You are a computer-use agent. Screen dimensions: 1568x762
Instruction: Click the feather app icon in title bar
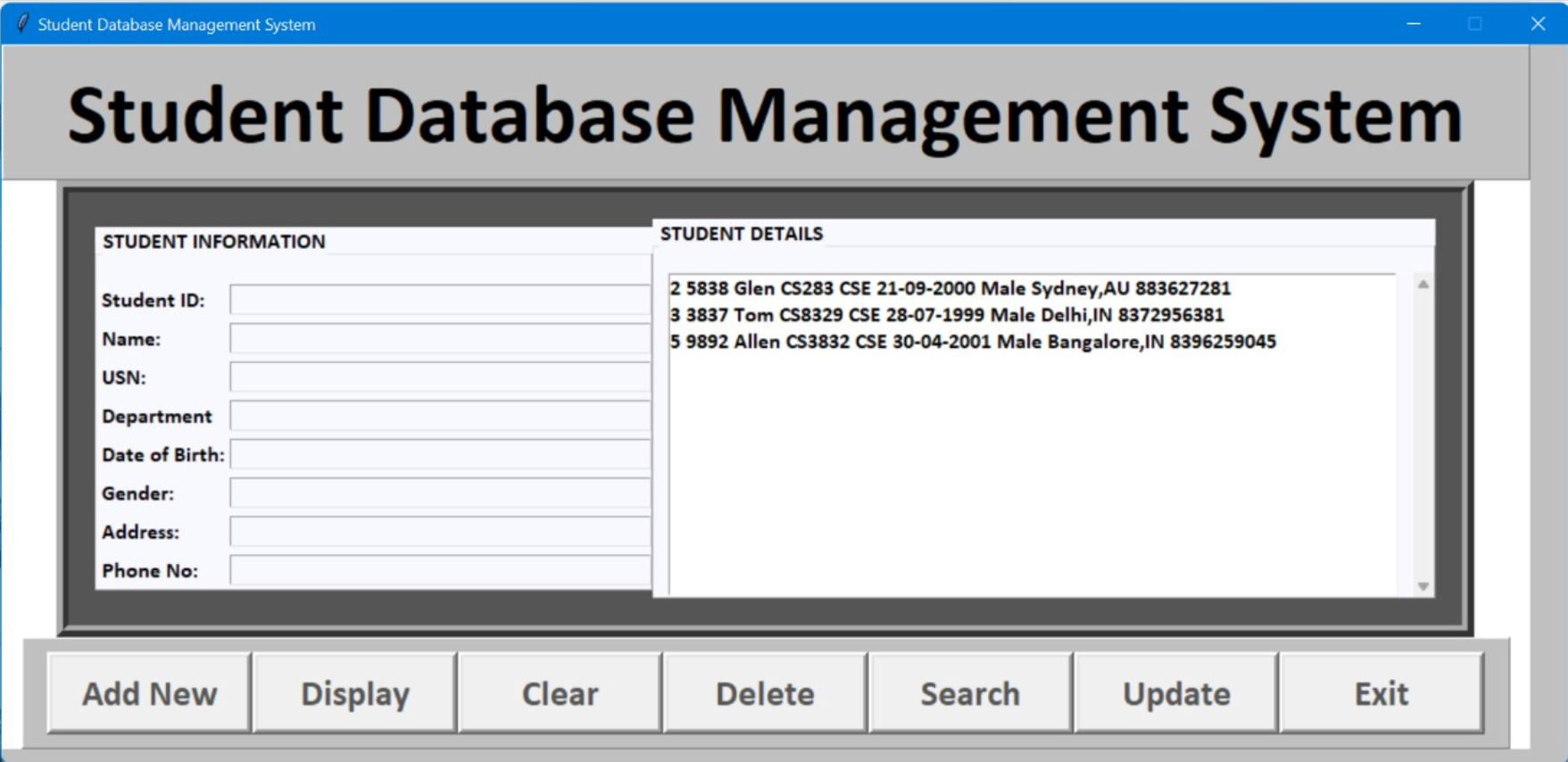21,23
